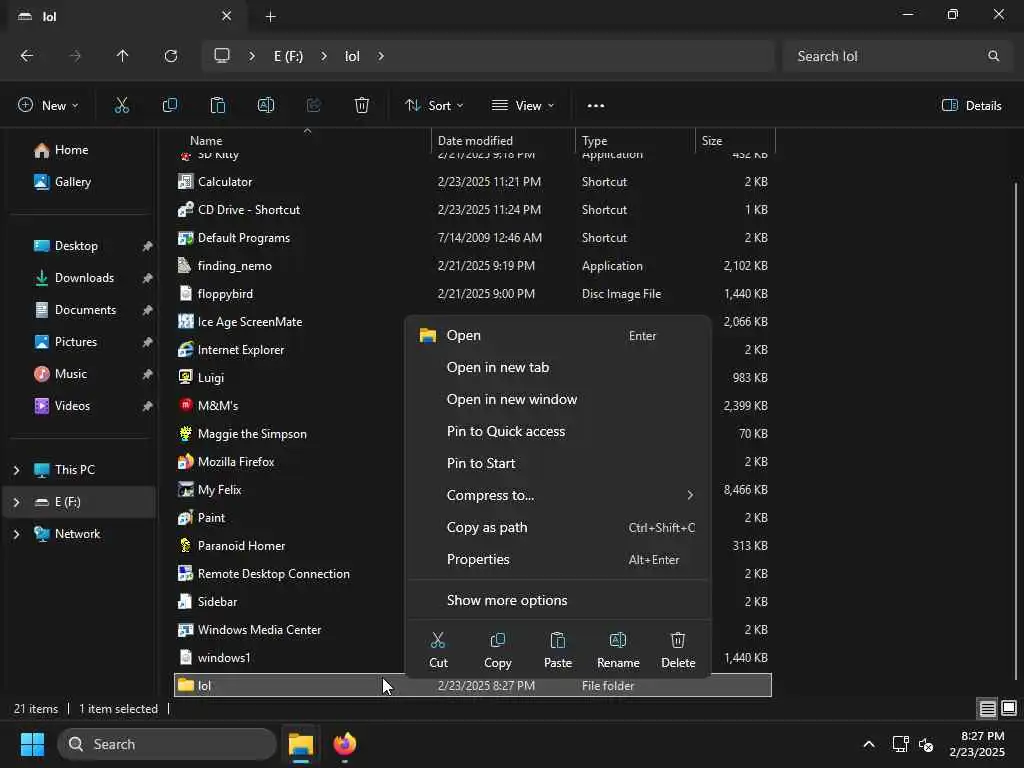
Task: Click chevron after E (F:) in address bar
Action: (x=324, y=56)
